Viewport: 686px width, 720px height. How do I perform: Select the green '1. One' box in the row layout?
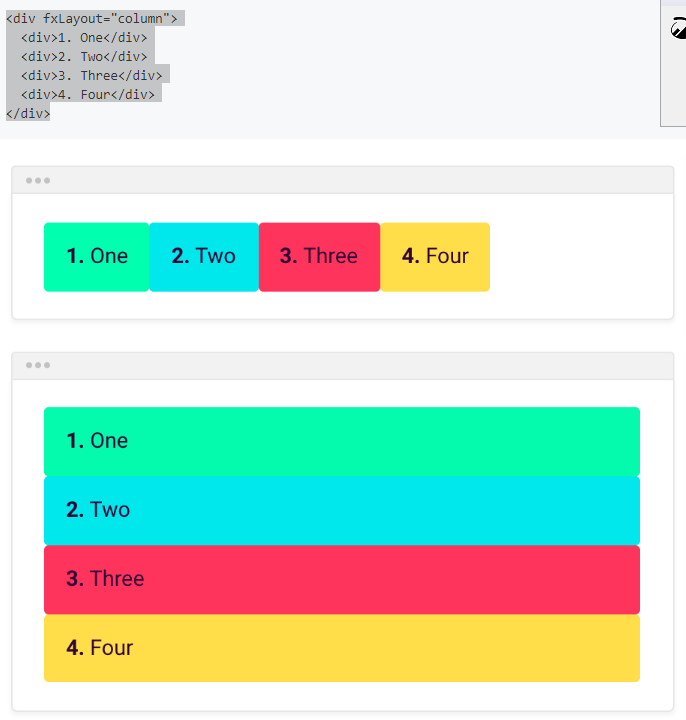[96, 257]
